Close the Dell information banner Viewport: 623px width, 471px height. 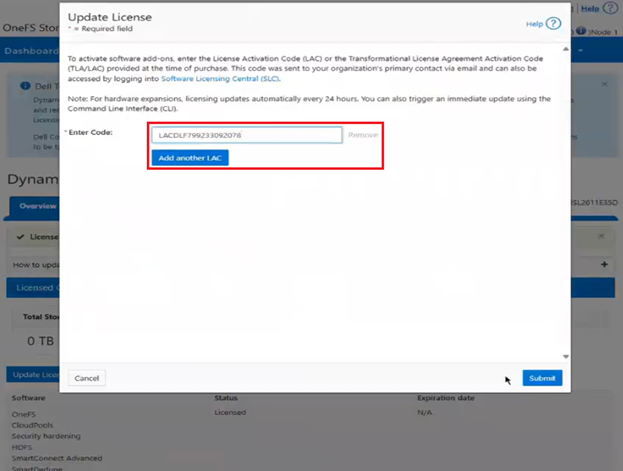pyautogui.click(x=604, y=85)
